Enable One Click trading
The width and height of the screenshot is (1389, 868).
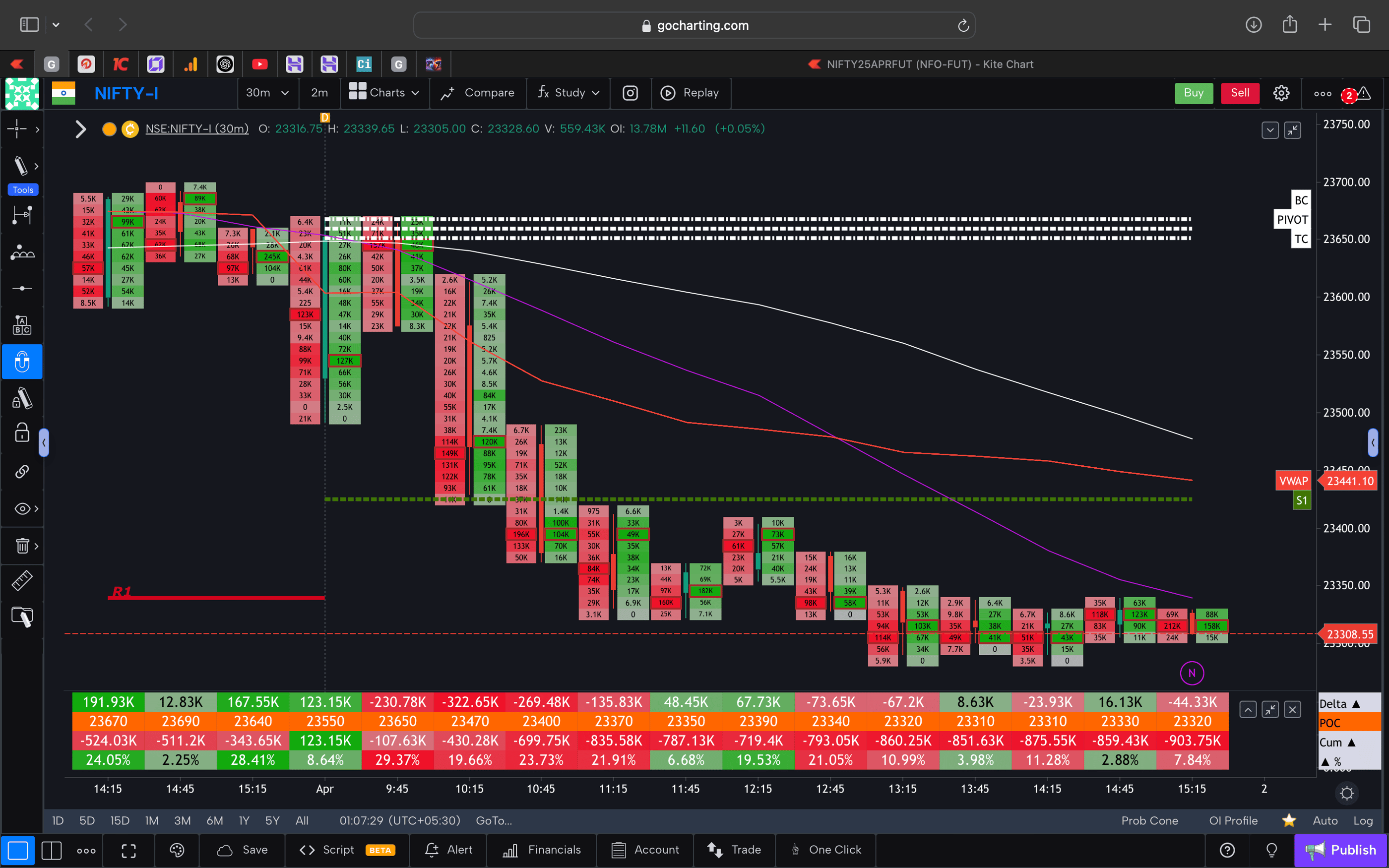pyautogui.click(x=826, y=850)
